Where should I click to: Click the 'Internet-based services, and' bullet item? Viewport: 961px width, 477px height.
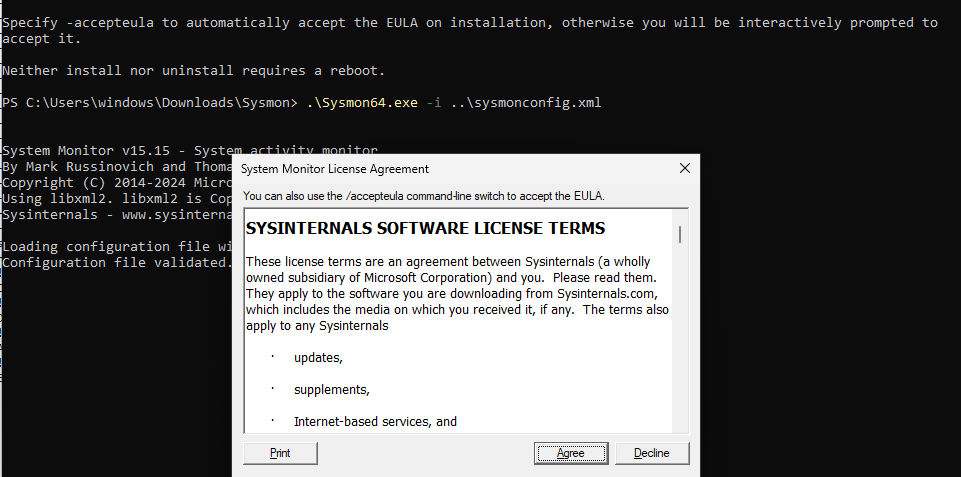[x=375, y=422]
